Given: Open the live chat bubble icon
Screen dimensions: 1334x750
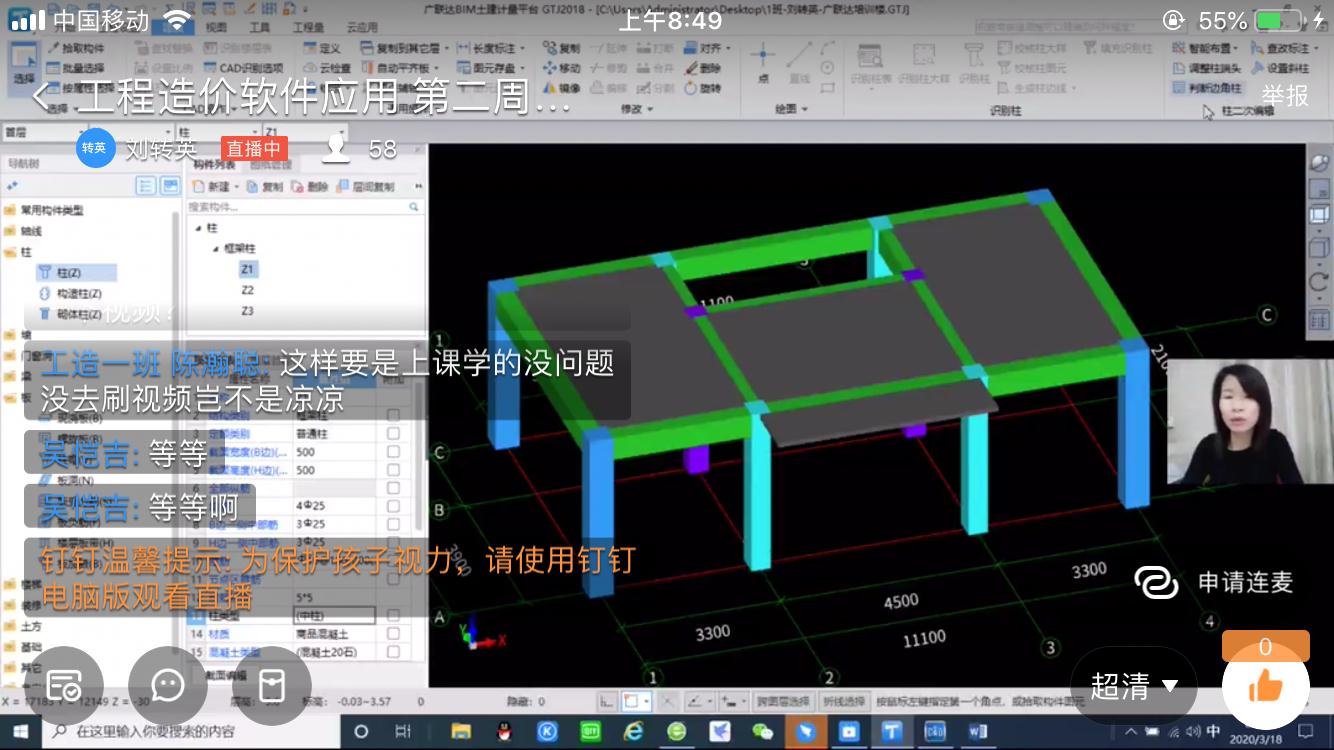Looking at the screenshot, I should [x=167, y=685].
